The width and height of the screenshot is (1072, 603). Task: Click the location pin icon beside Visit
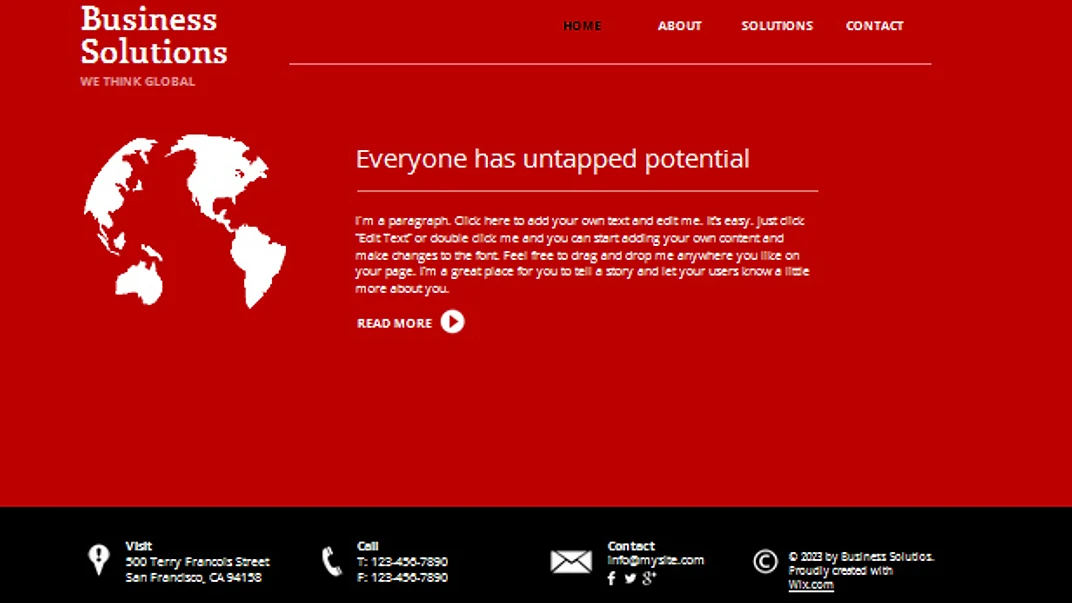pyautogui.click(x=98, y=560)
